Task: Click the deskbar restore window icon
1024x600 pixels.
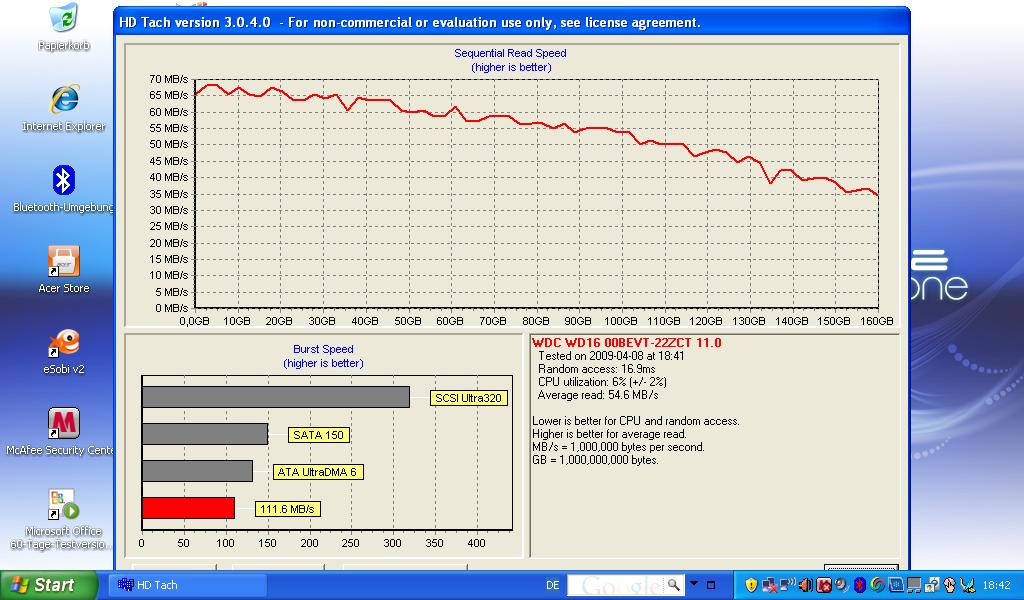Action: [x=711, y=585]
